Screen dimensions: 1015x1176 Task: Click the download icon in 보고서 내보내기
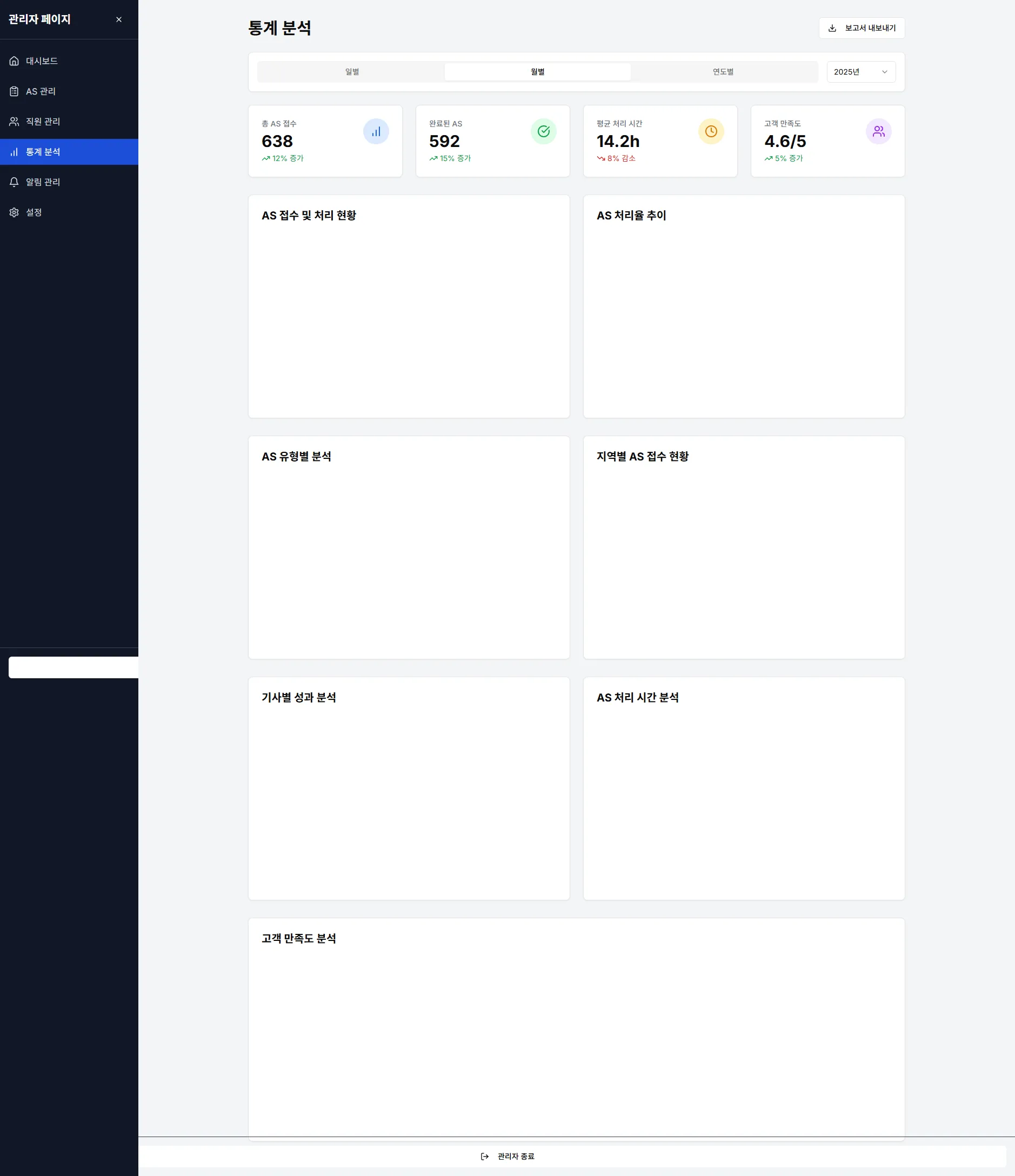(x=832, y=28)
